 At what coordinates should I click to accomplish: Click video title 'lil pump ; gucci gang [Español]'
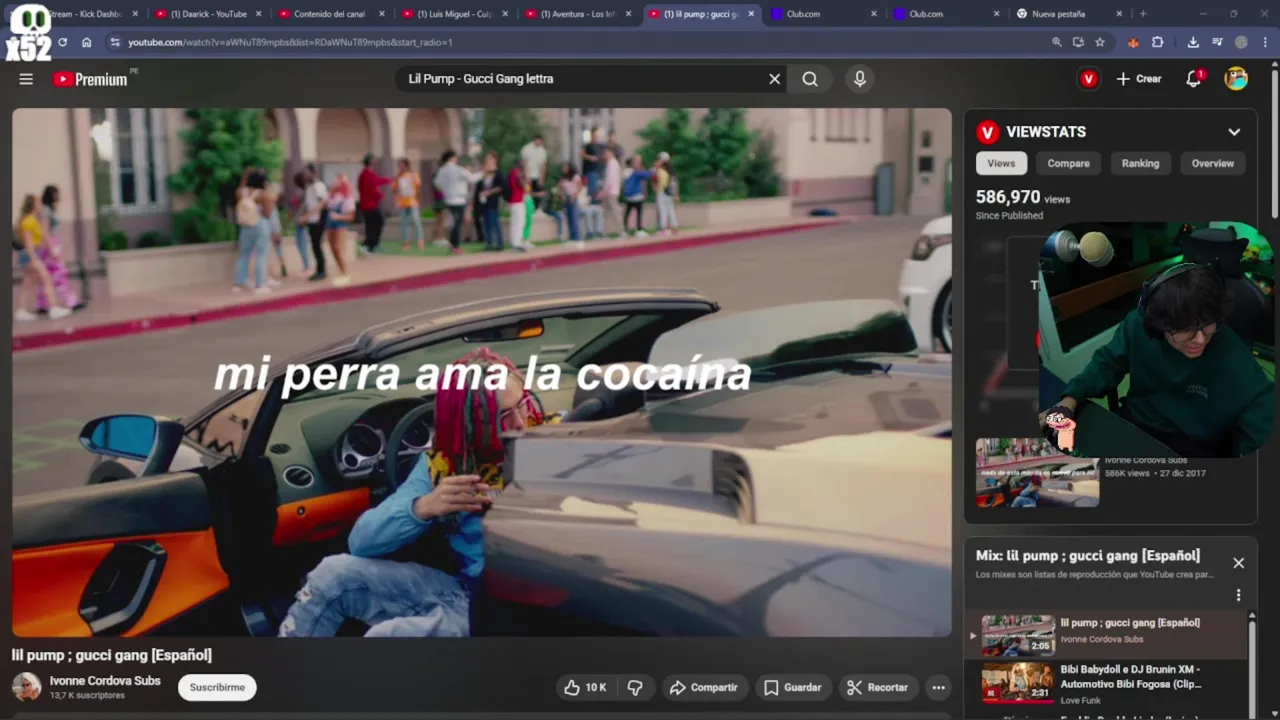click(x=112, y=655)
